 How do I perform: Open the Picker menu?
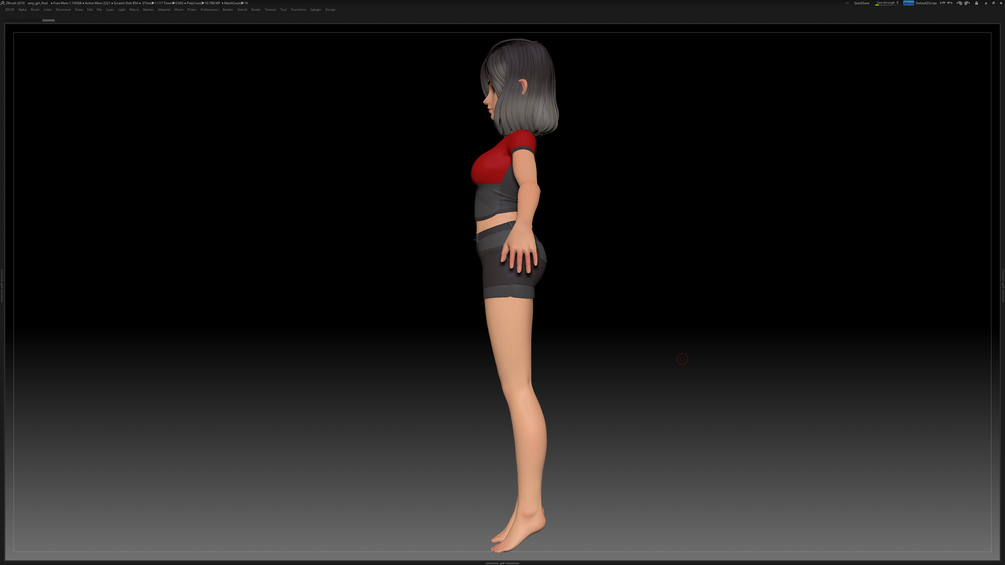(x=192, y=10)
